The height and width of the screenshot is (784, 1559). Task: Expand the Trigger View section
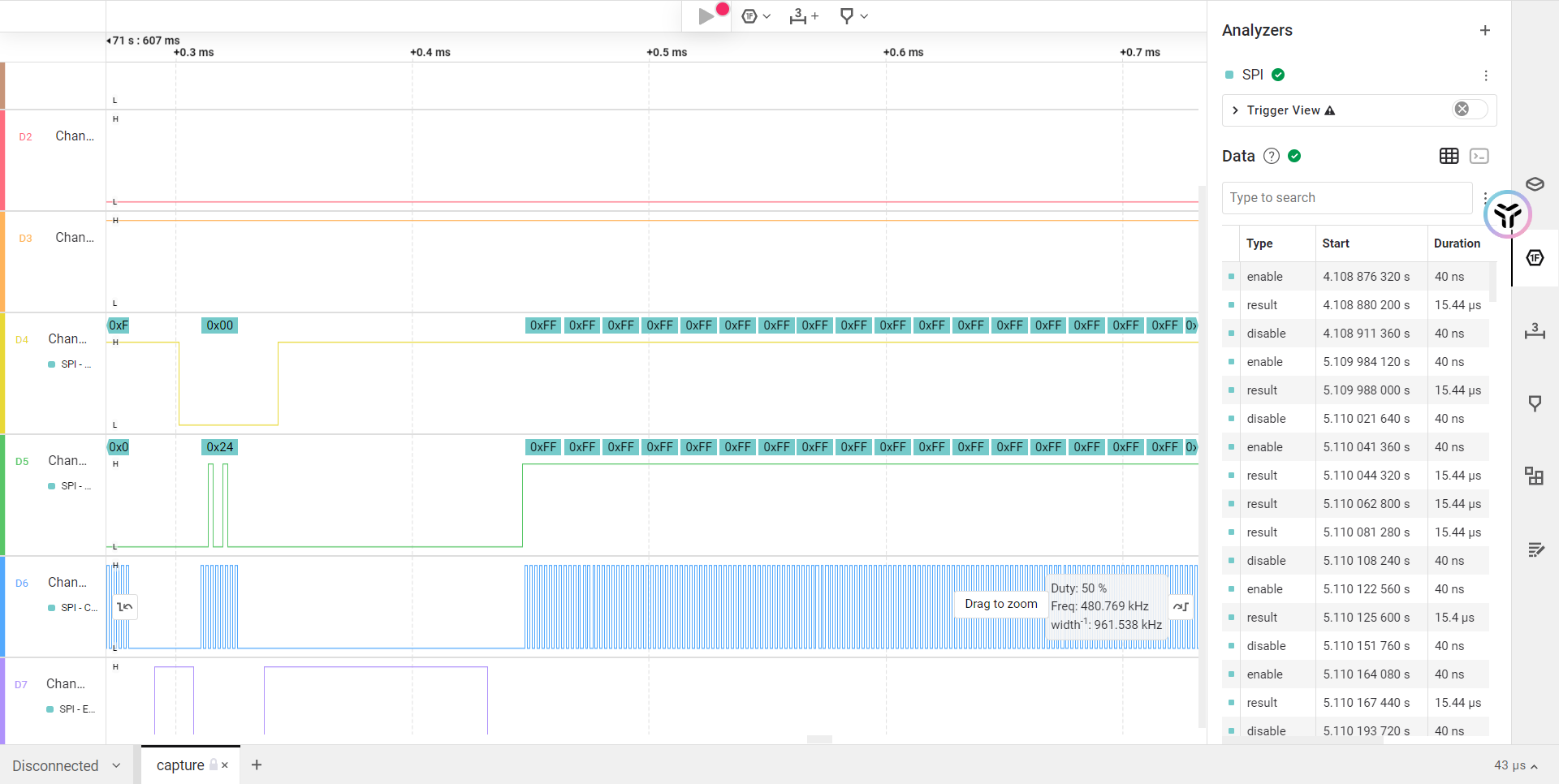pyautogui.click(x=1236, y=110)
